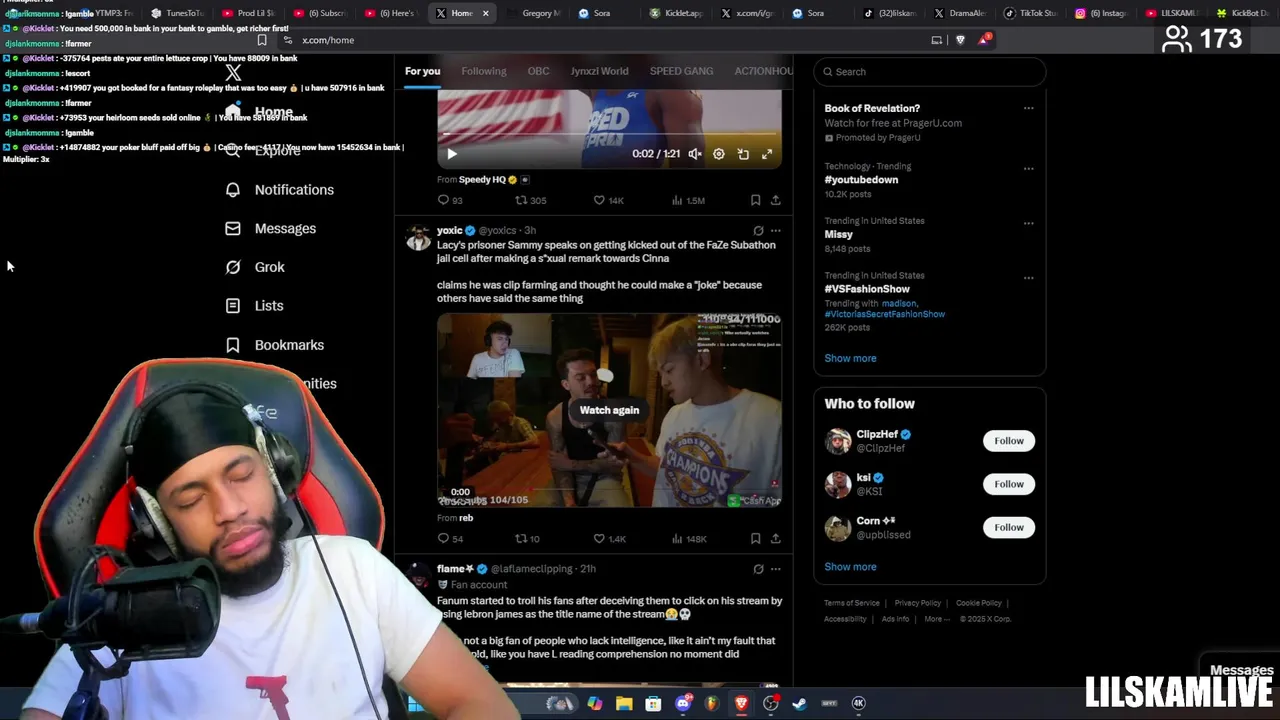1280x720 pixels.
Task: Open File Explorer from the taskbar
Action: [624, 704]
